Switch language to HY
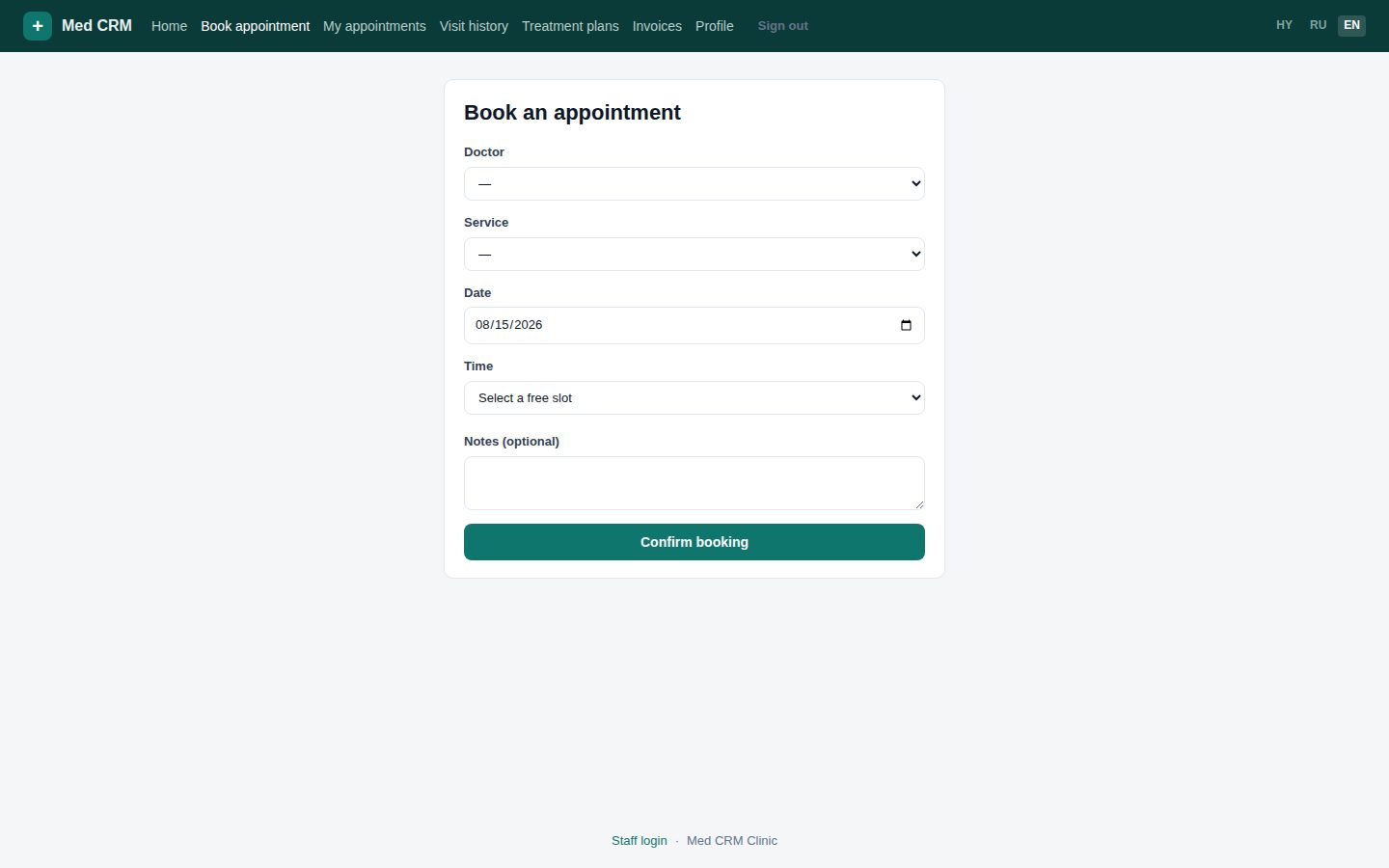This screenshot has width=1389, height=868. click(1284, 25)
